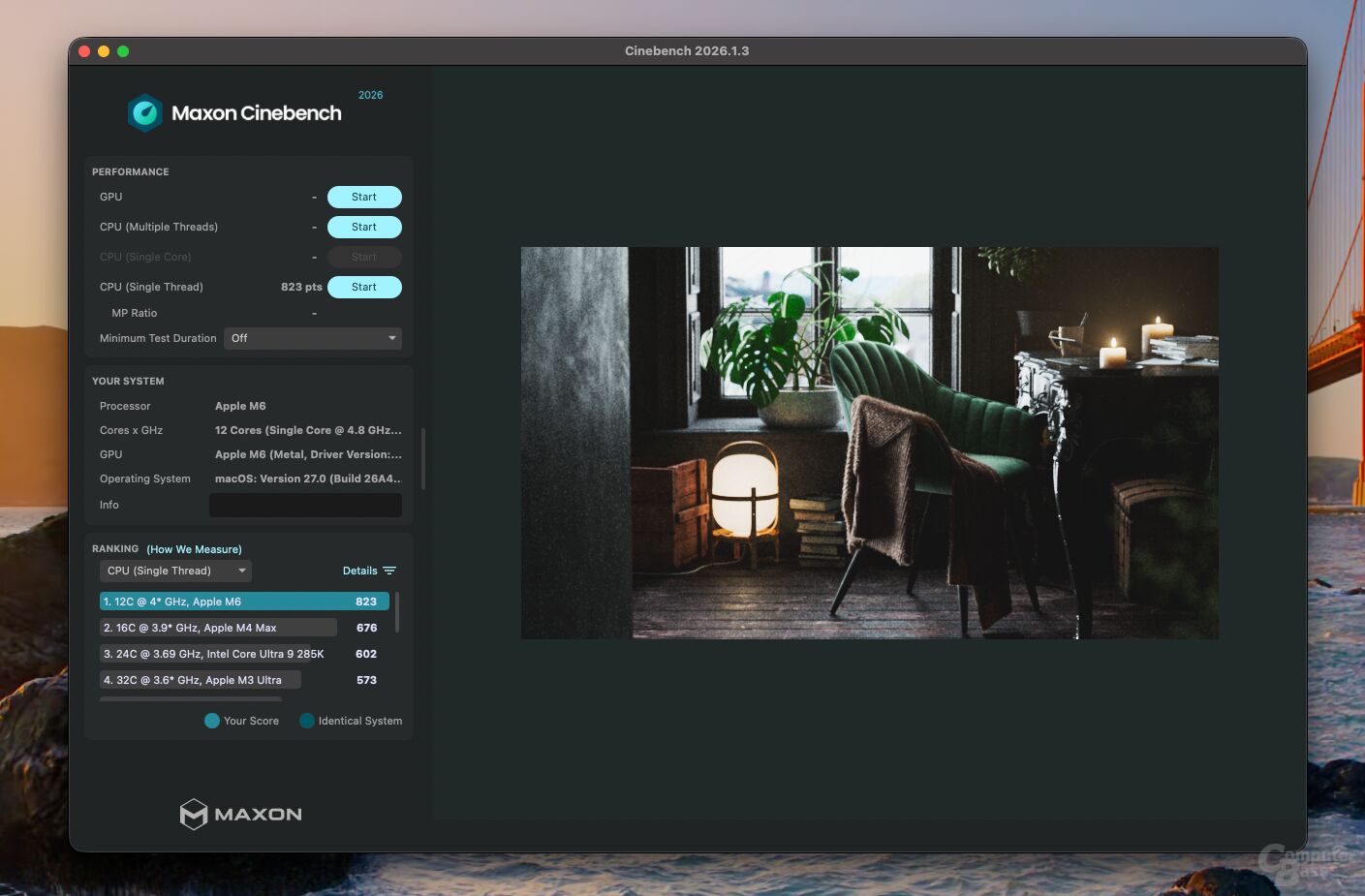This screenshot has height=896, width=1365.
Task: Click the '823' score in ranking
Action: pos(366,602)
